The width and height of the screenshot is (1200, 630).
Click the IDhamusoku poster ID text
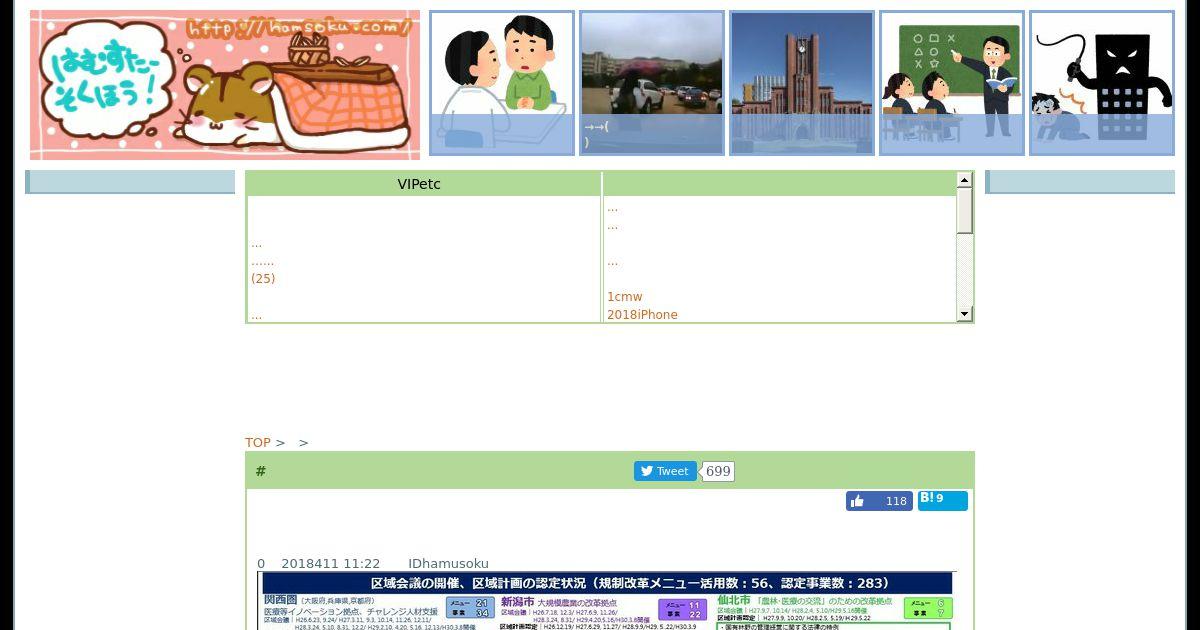point(449,564)
